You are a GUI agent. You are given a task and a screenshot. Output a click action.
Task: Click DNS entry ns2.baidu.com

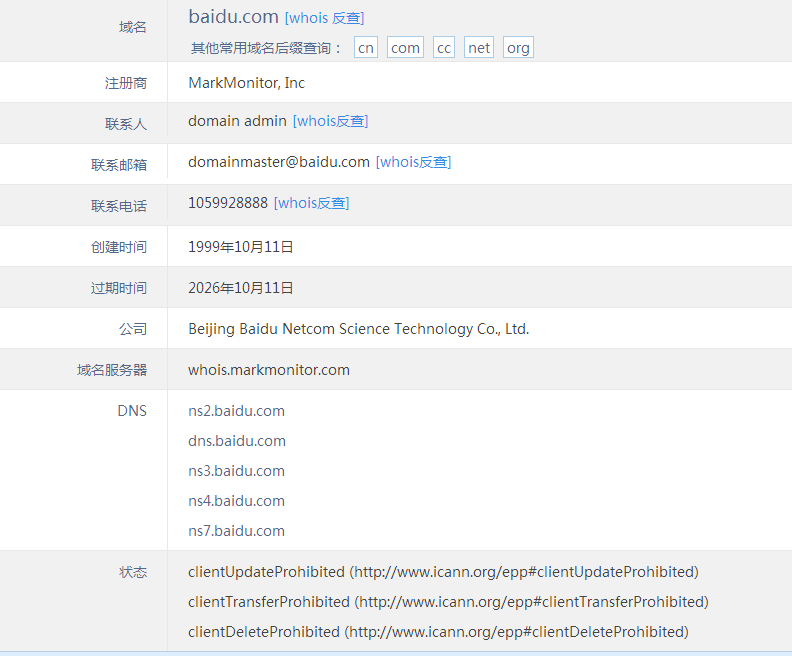coord(236,411)
